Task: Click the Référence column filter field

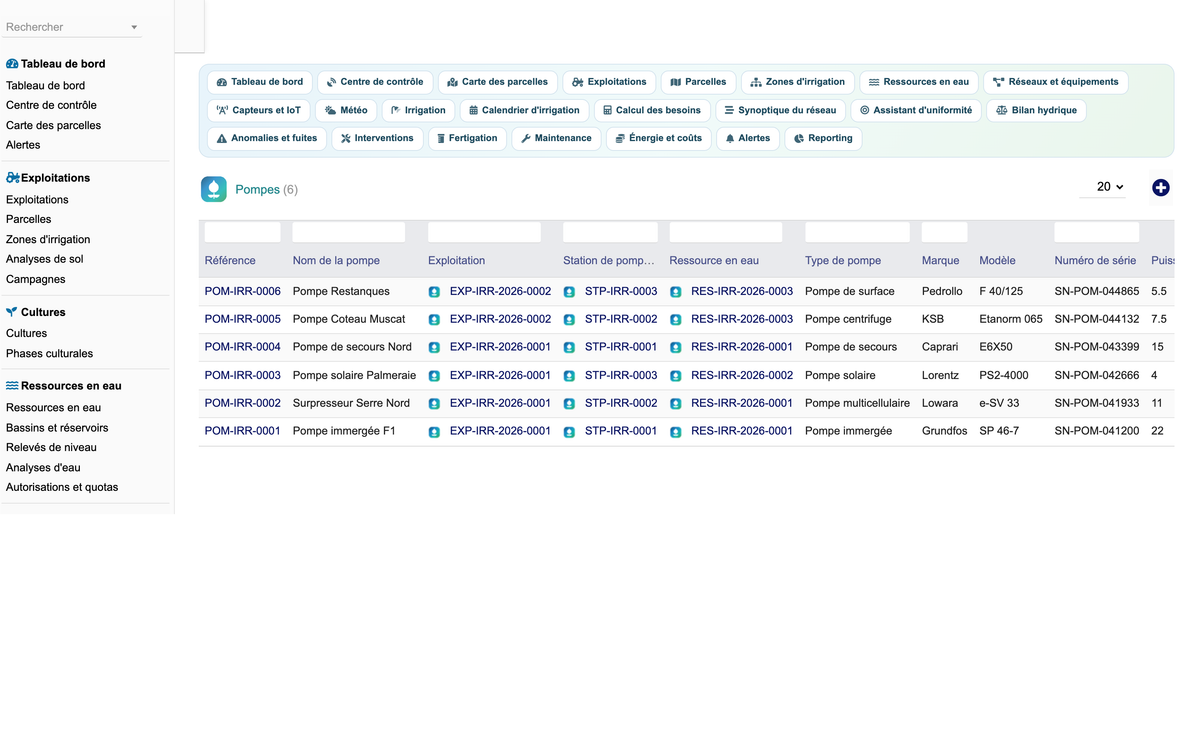Action: point(243,232)
